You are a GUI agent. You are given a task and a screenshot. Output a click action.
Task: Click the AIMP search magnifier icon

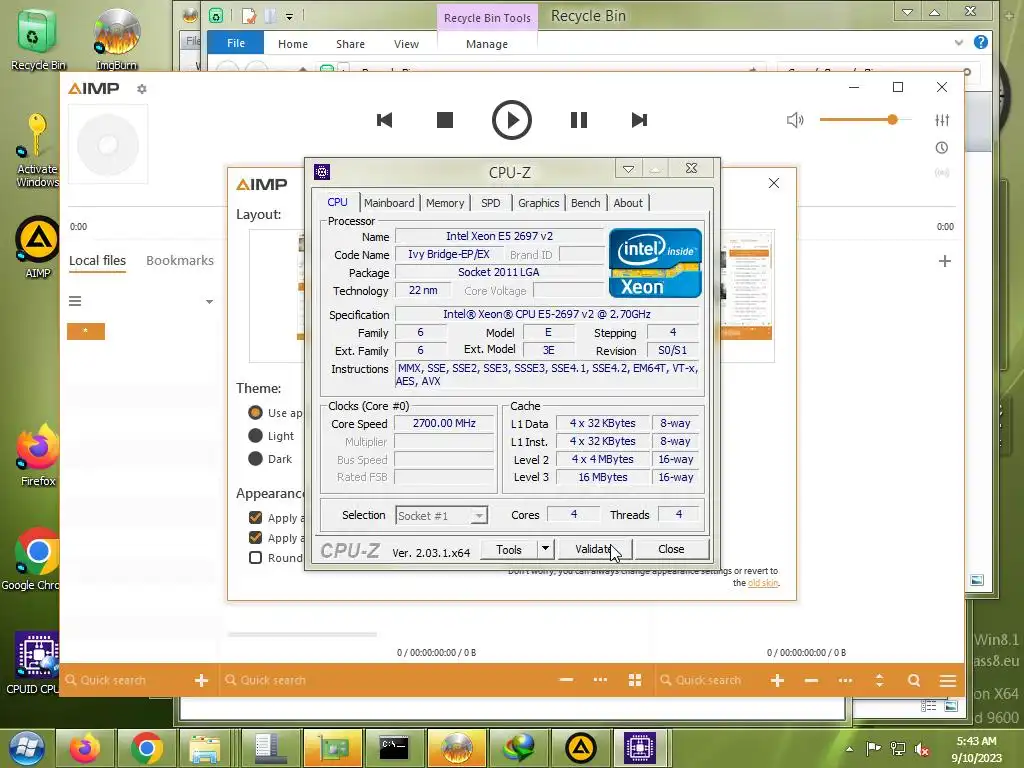[914, 680]
